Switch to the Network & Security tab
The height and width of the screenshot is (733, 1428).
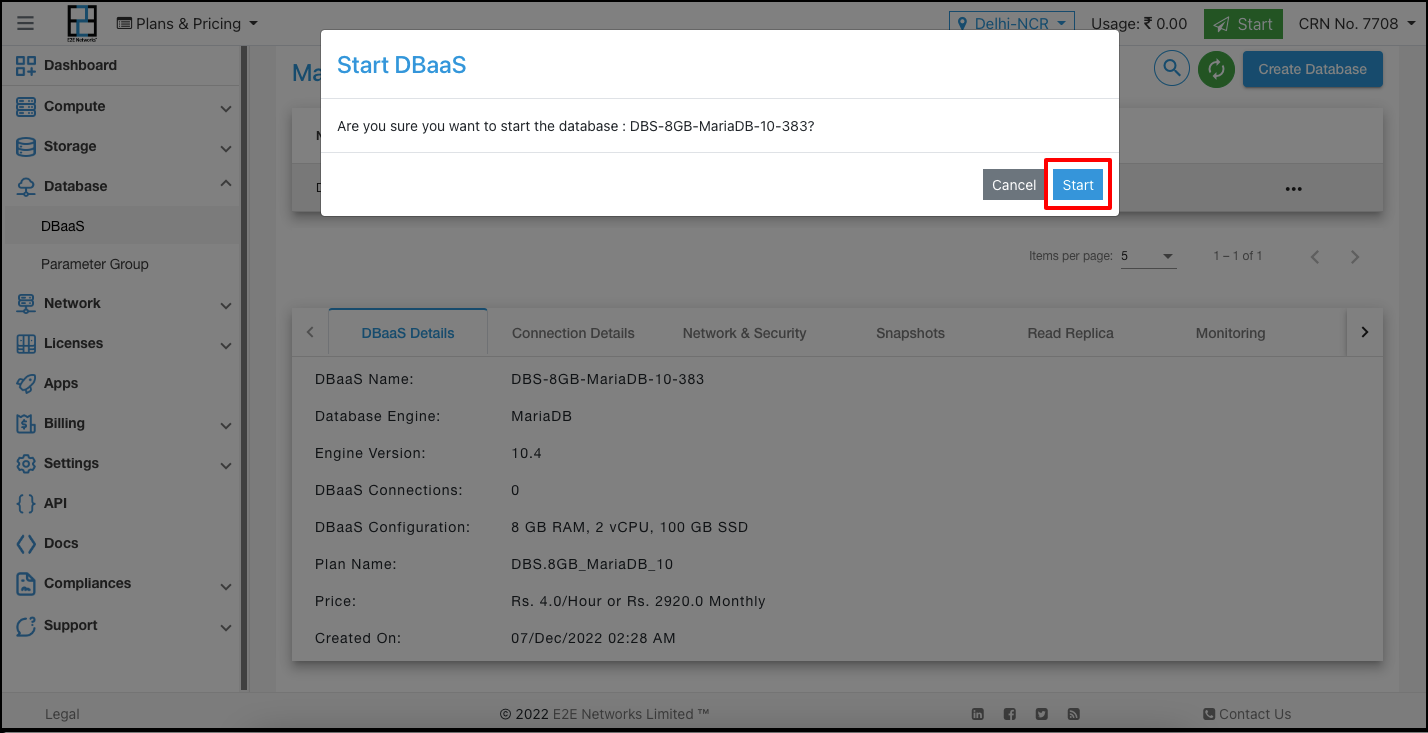[x=744, y=333]
